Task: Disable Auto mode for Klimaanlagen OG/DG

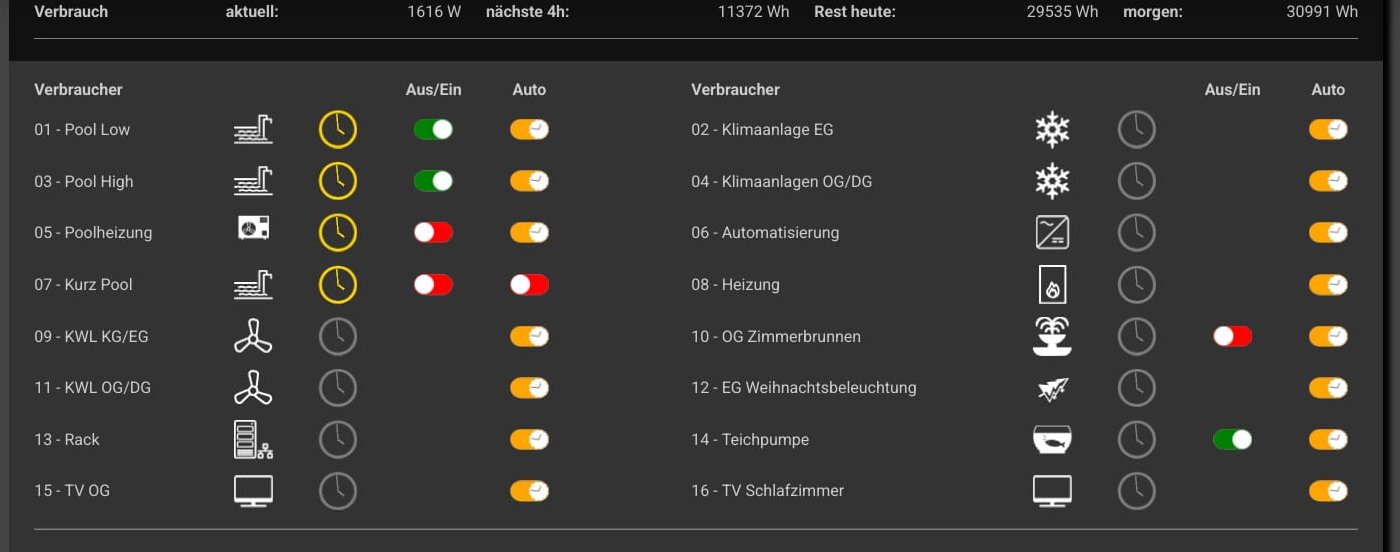Action: click(1328, 182)
